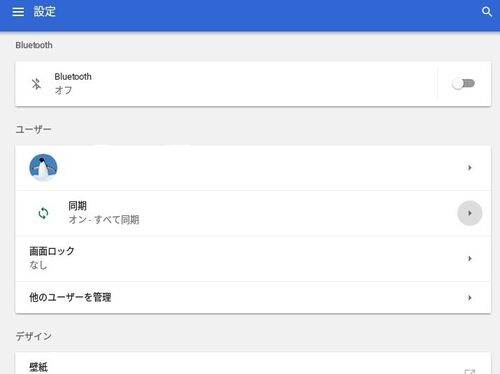The width and height of the screenshot is (500, 374).
Task: Toggle the Bluetooth switch on
Action: click(463, 83)
